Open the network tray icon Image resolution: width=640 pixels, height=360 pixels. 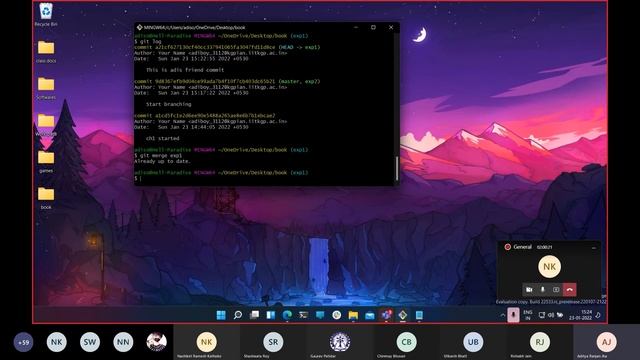[x=542, y=315]
